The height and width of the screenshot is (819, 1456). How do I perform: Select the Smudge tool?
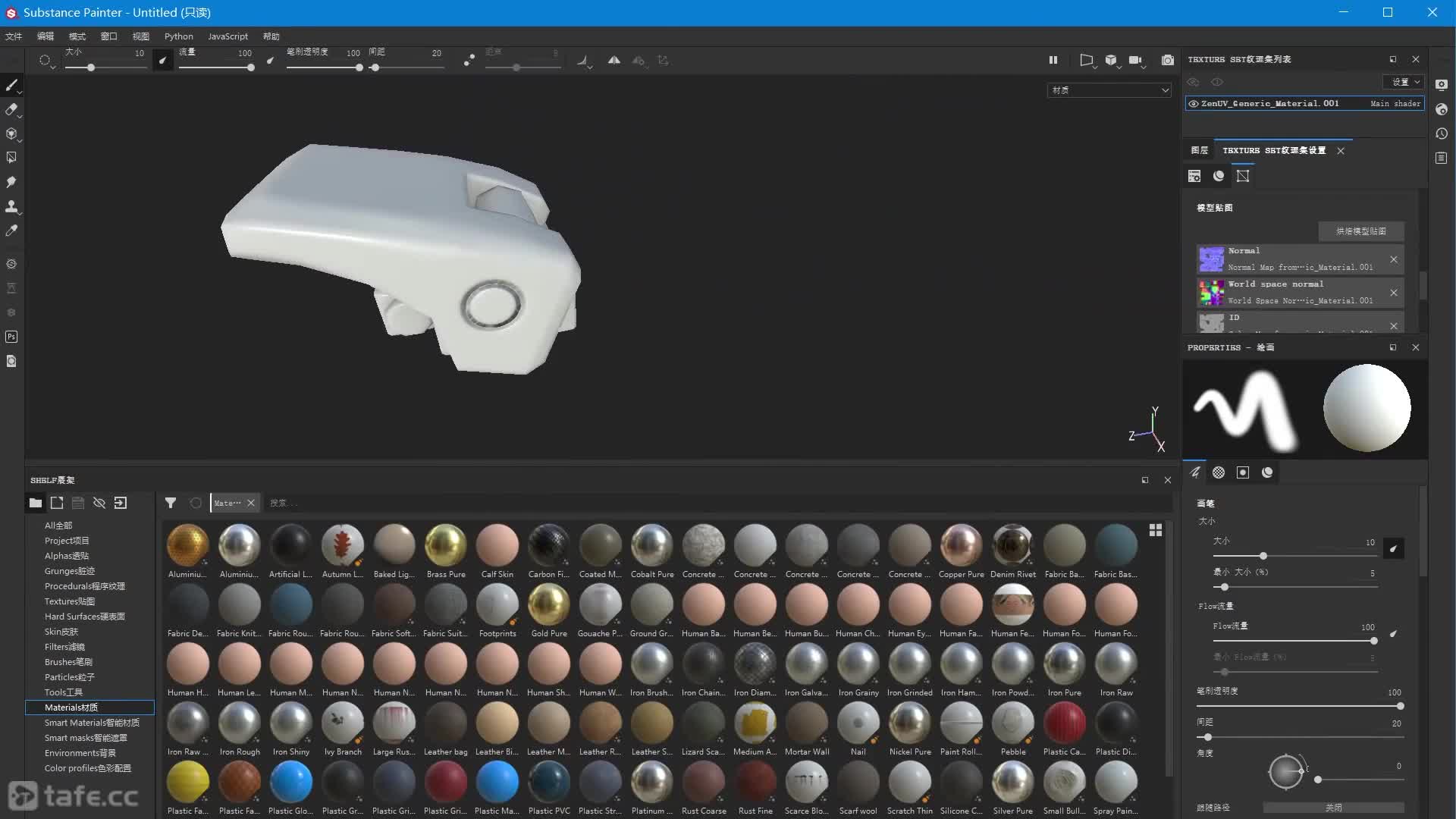tap(11, 182)
